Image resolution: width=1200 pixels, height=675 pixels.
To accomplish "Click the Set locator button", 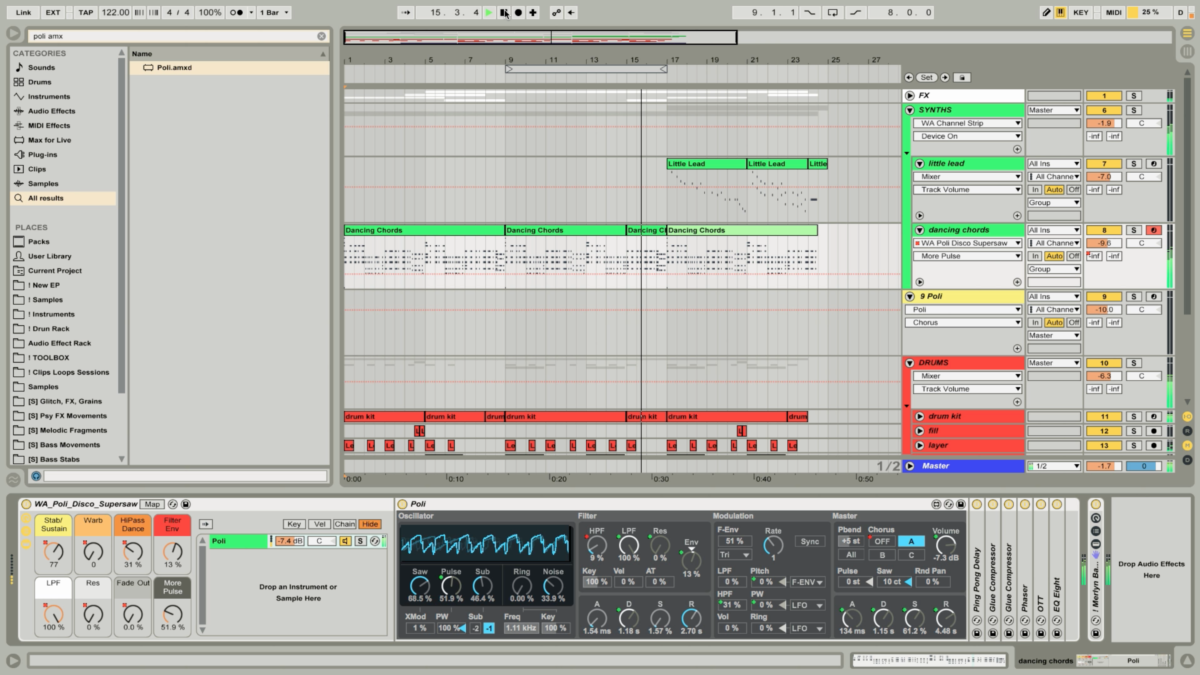I will coord(927,77).
